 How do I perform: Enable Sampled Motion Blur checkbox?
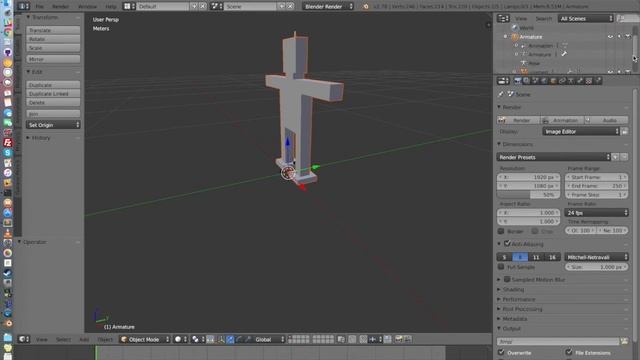coord(507,280)
